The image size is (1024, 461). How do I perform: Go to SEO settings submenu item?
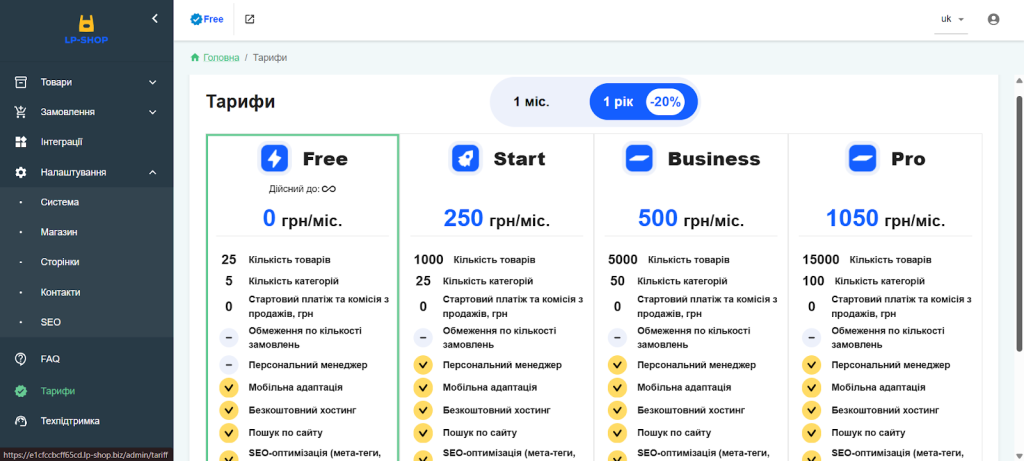51,322
